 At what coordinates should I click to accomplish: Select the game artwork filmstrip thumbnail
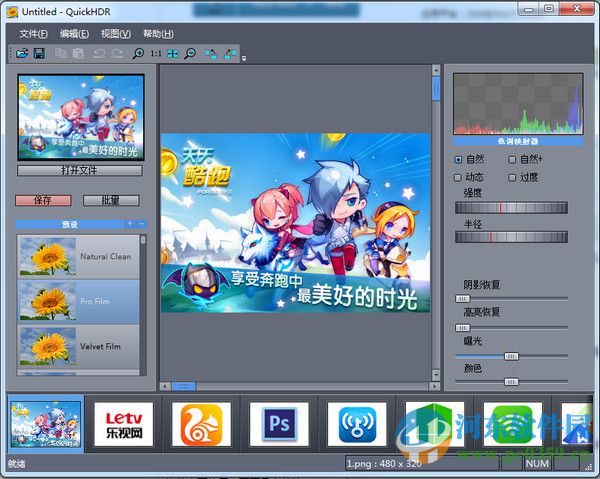(x=46, y=424)
